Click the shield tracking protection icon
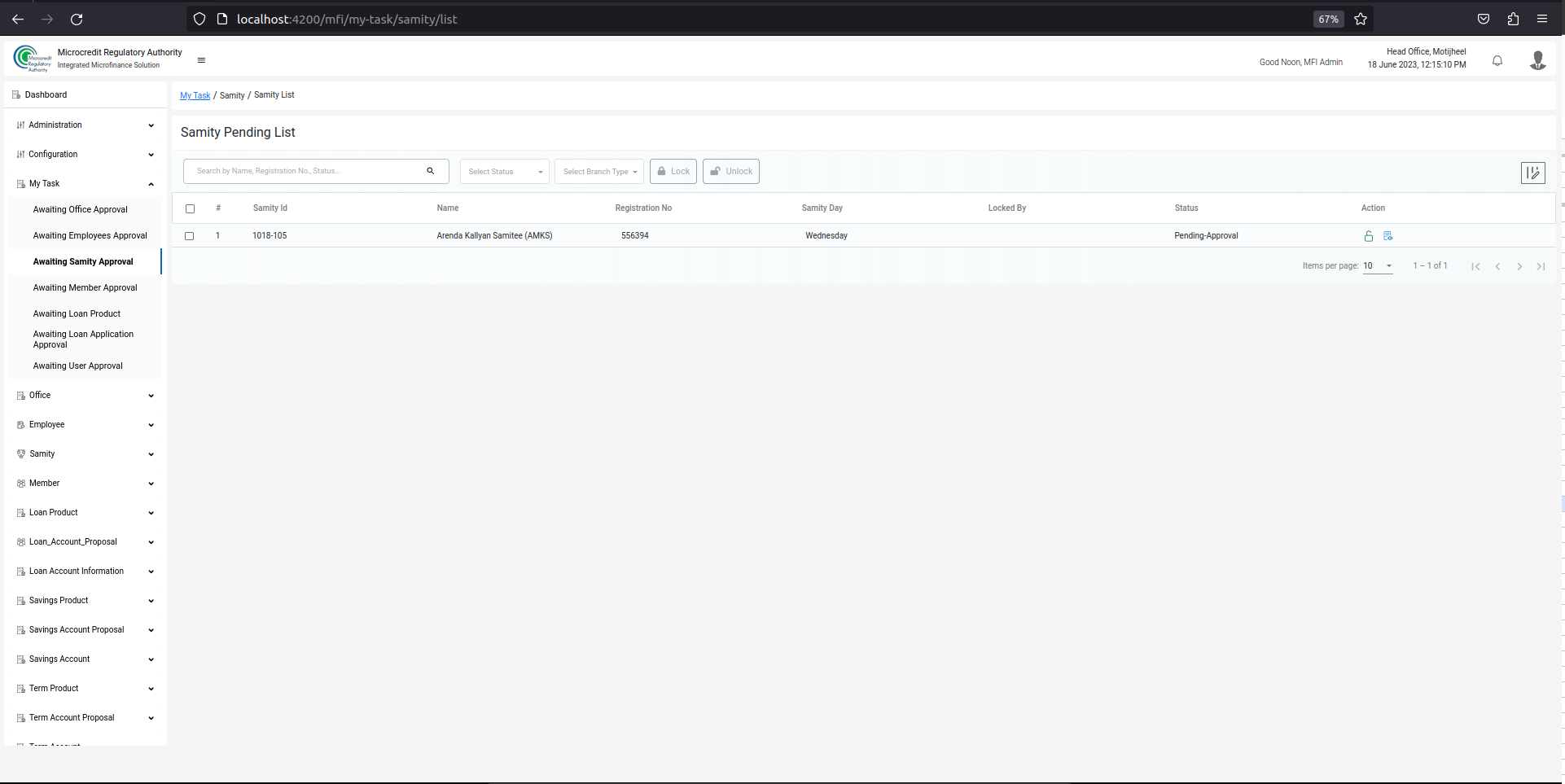 tap(199, 19)
